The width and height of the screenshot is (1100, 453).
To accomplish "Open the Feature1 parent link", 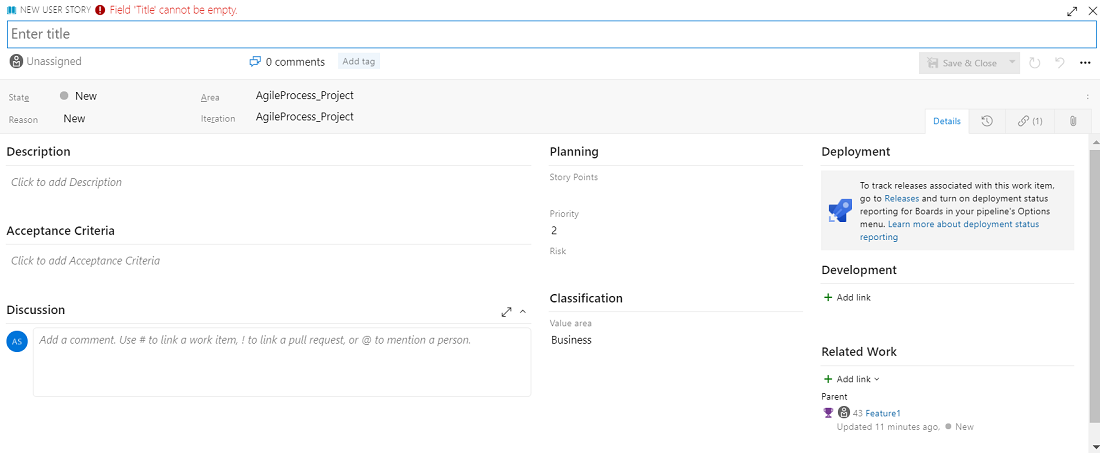I will (883, 413).
